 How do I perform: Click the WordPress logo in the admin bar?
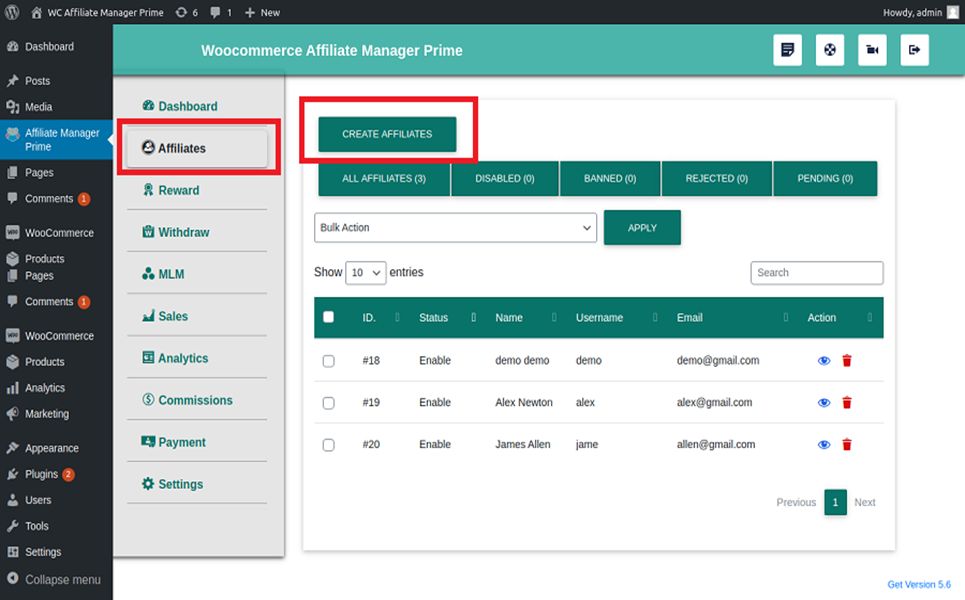[12, 12]
